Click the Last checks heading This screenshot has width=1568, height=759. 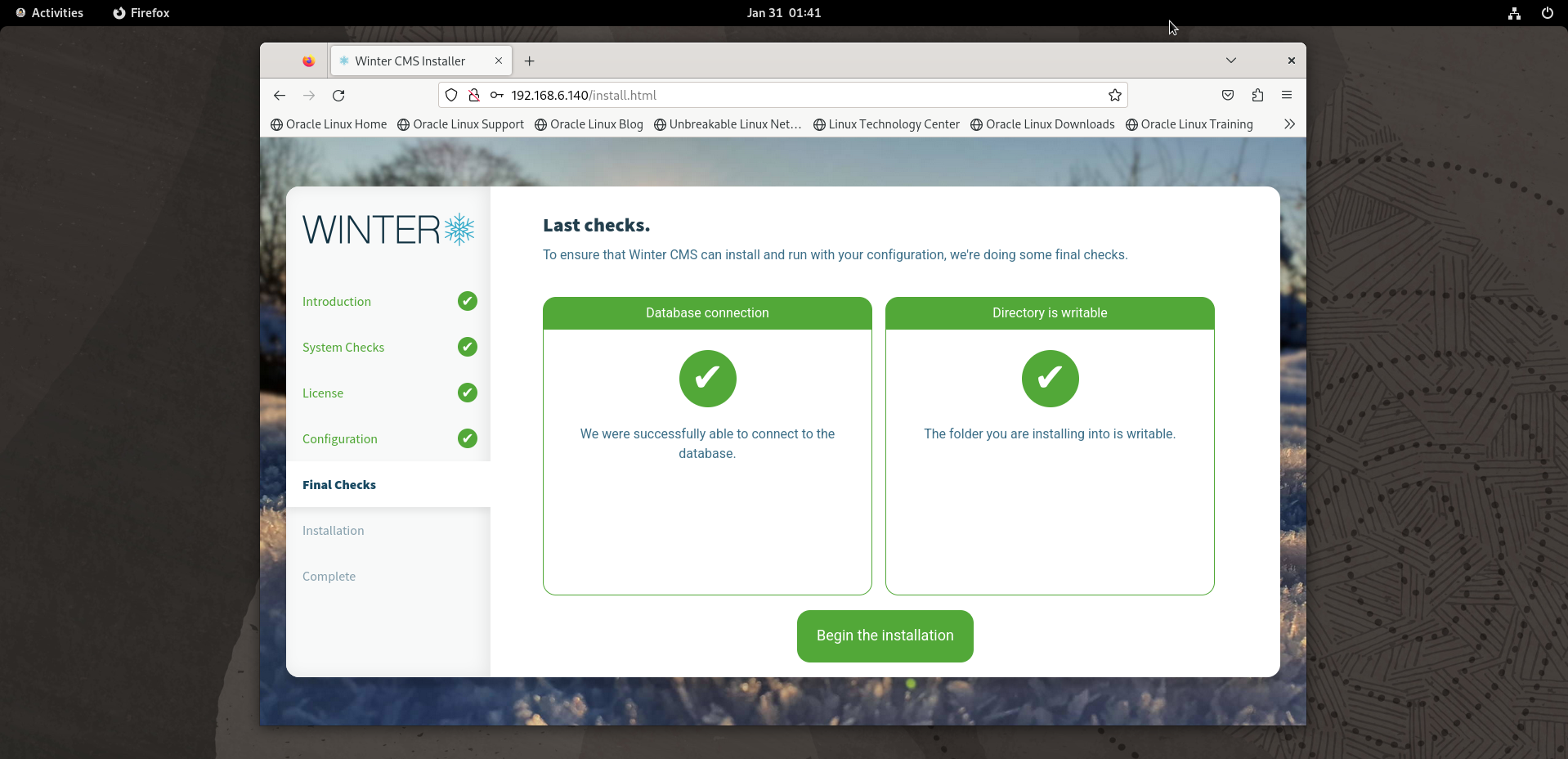[597, 226]
